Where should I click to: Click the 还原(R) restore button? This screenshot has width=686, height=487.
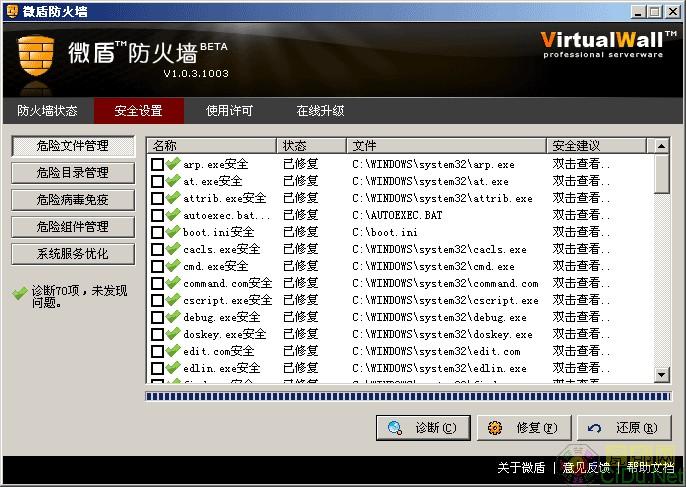(624, 427)
